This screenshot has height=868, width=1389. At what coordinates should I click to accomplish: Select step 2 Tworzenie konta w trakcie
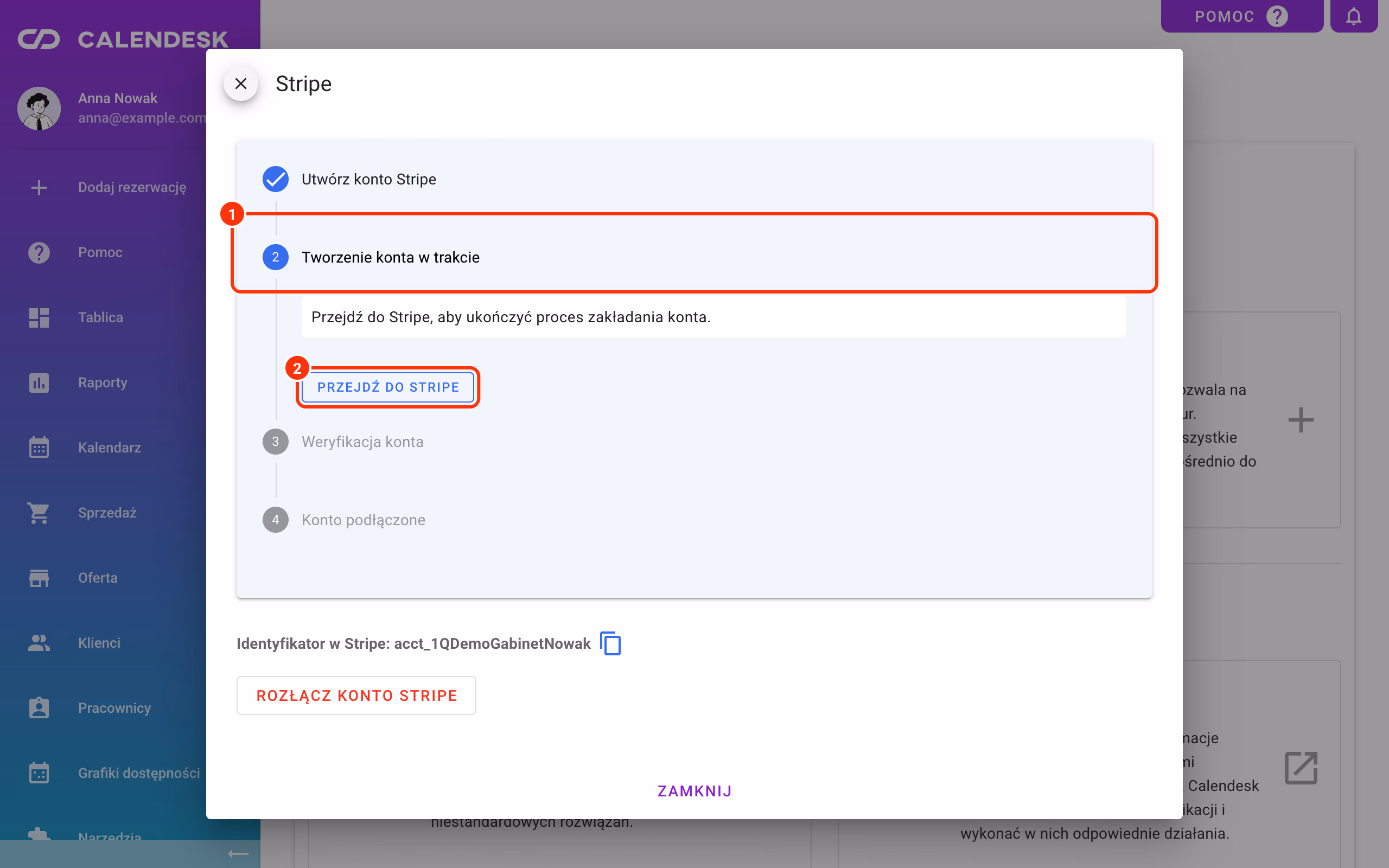(x=371, y=257)
